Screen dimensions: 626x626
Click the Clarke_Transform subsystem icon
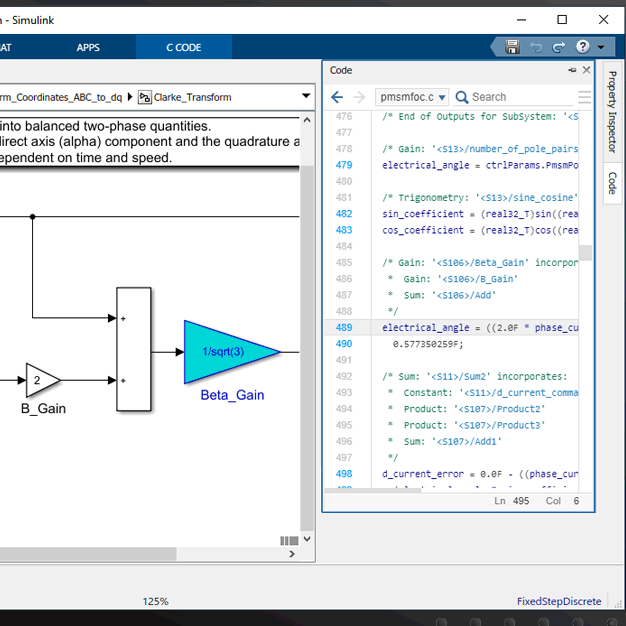point(145,97)
